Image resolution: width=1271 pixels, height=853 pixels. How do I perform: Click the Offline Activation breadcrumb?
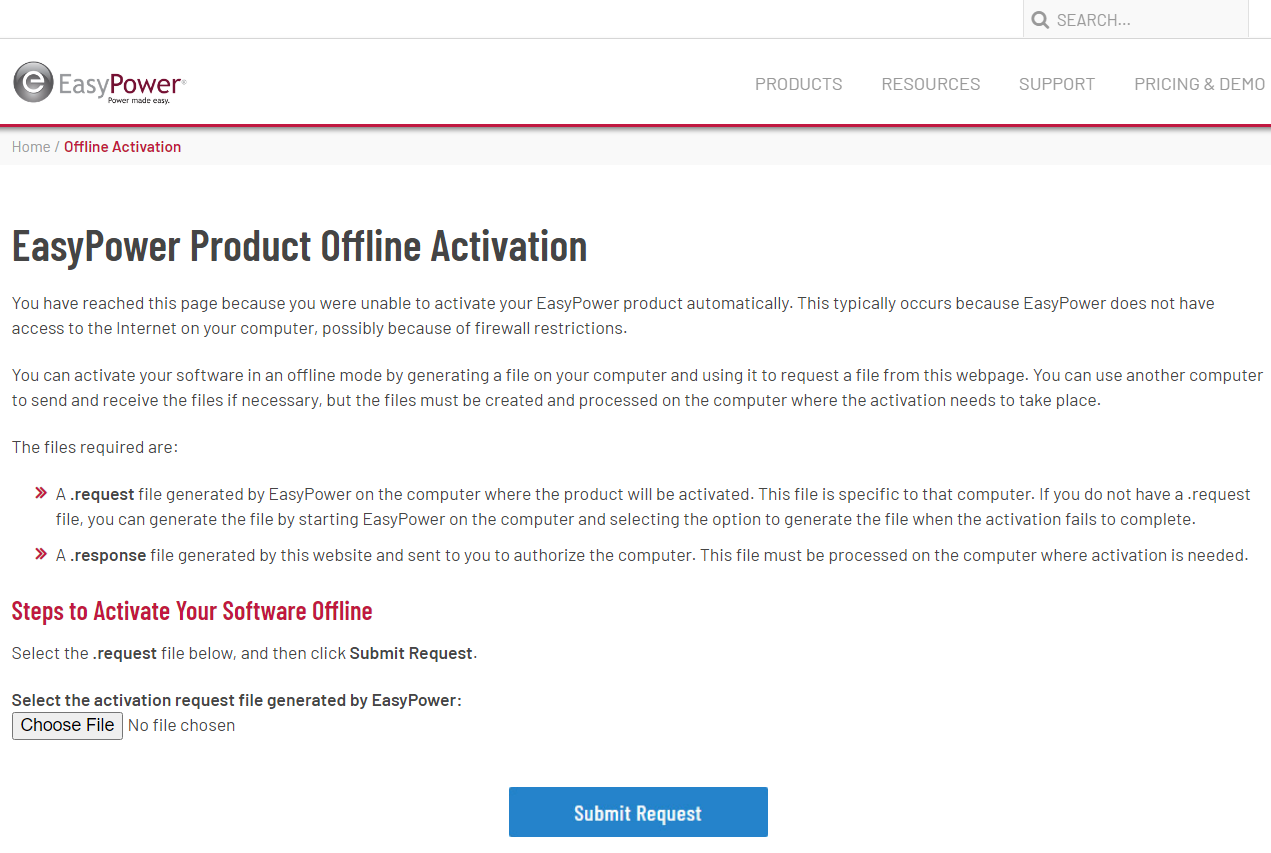click(x=122, y=147)
